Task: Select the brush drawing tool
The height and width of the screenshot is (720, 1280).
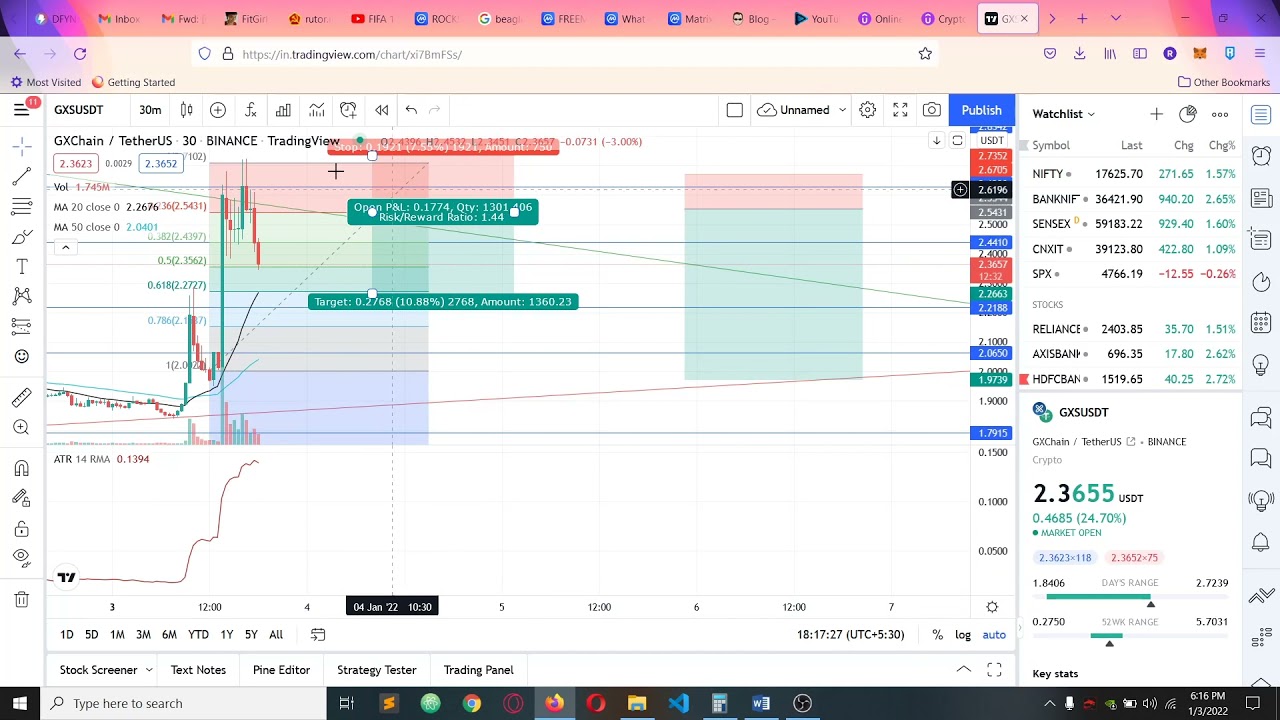Action: (21, 237)
